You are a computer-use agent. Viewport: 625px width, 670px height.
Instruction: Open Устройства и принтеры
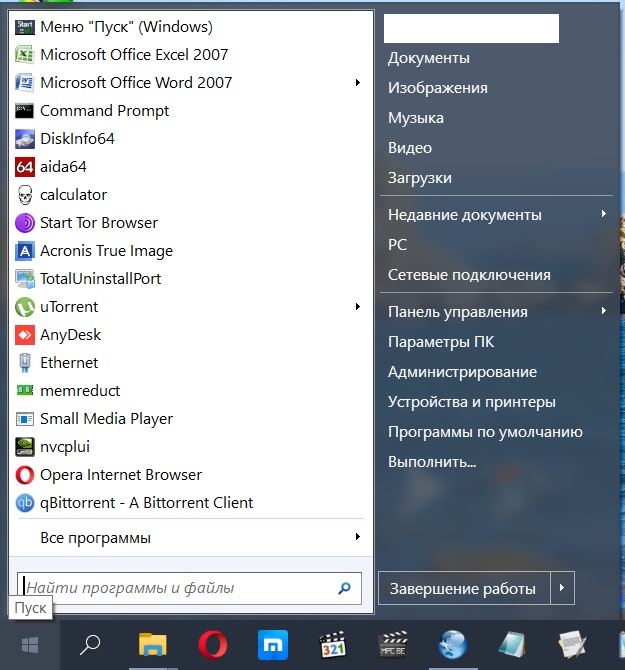coord(472,402)
